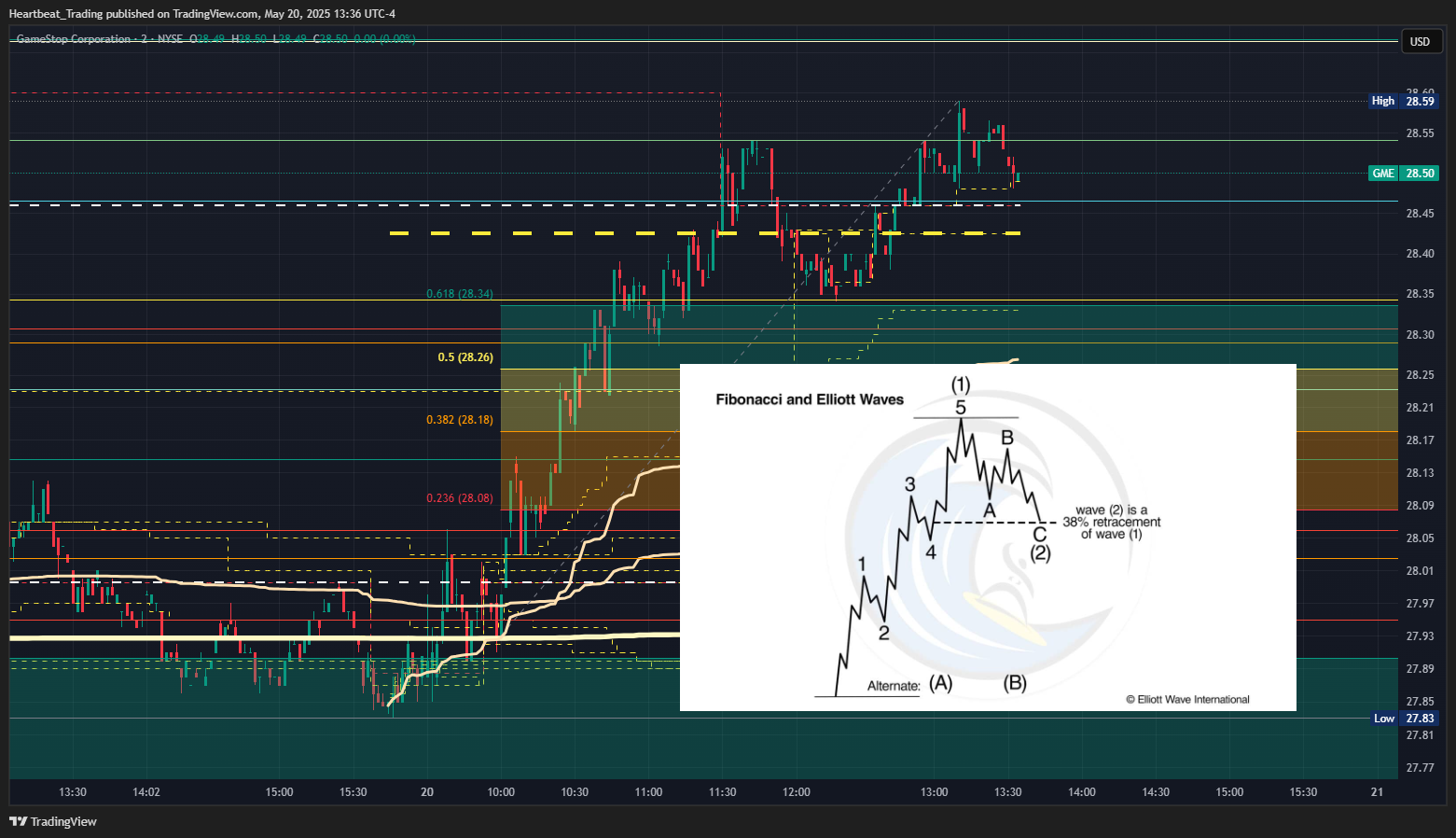Viewport: 1456px width, 838px height.
Task: Click the 28.25 price axis label
Action: click(1421, 375)
